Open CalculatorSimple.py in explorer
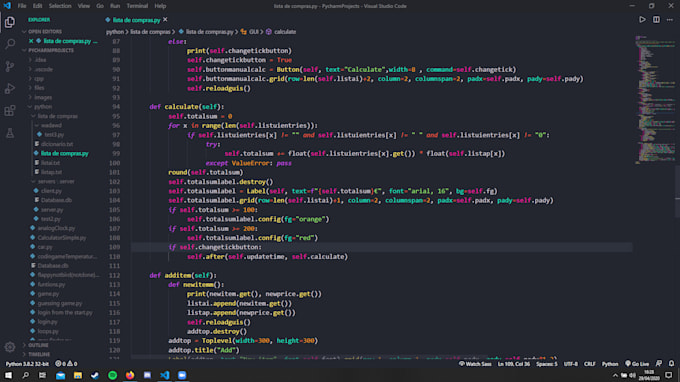Image resolution: width=680 pixels, height=382 pixels. tap(61, 238)
